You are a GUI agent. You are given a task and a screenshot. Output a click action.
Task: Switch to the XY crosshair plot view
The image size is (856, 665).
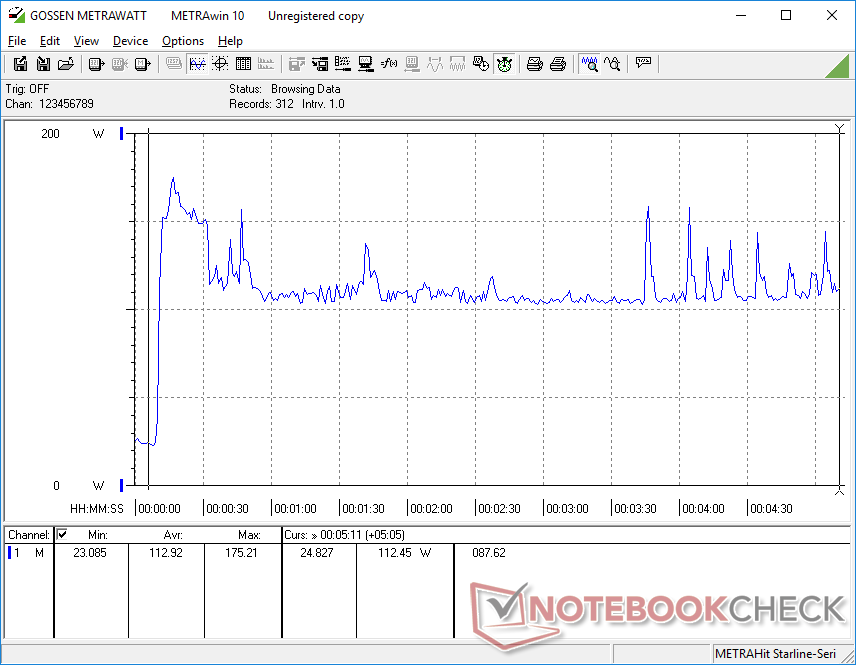pos(219,64)
